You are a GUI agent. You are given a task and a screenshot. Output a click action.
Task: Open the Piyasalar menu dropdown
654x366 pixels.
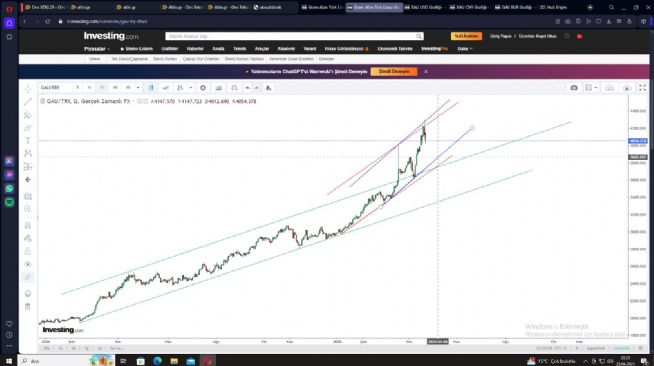(x=97, y=49)
